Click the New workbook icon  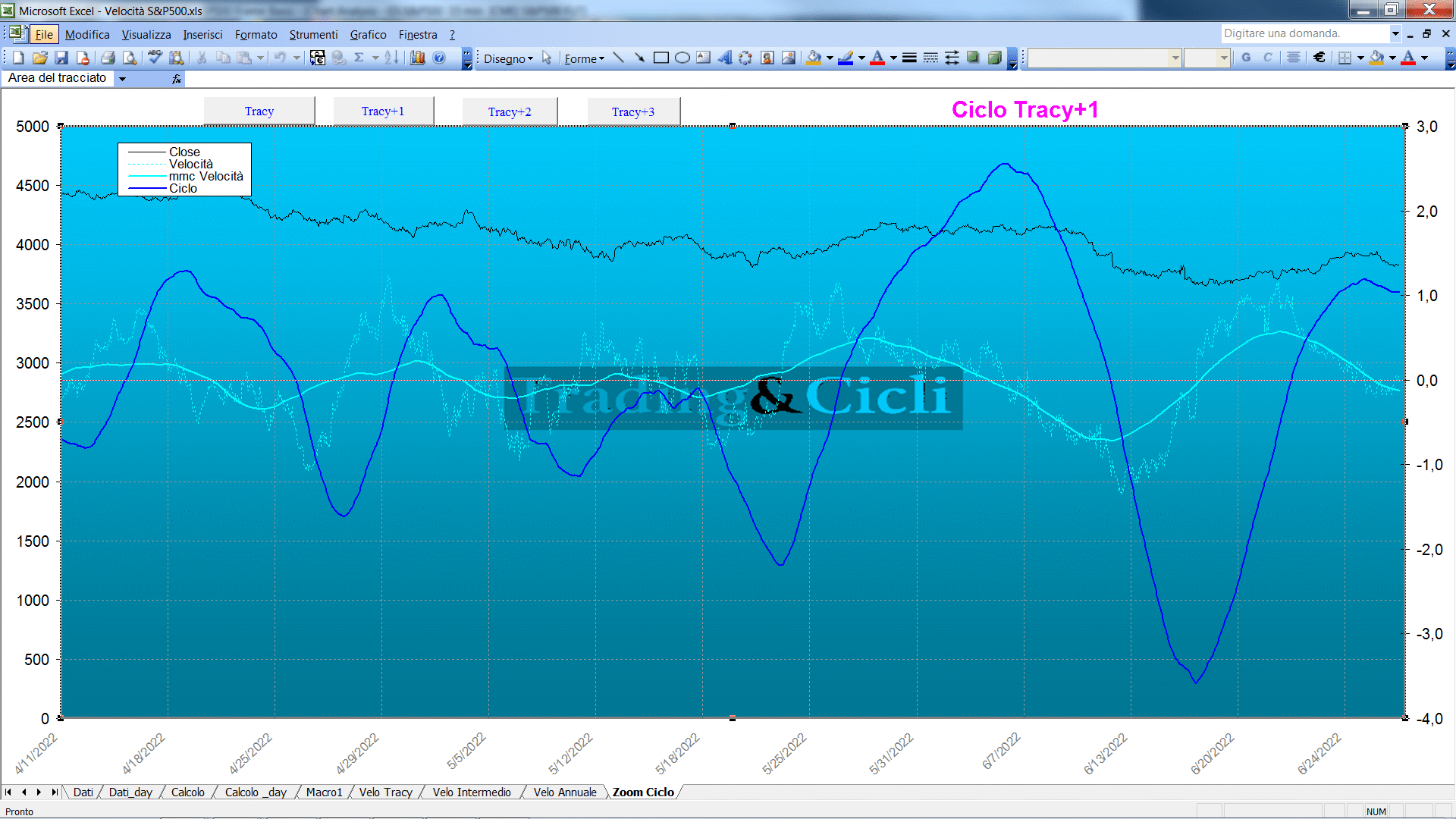pyautogui.click(x=18, y=58)
